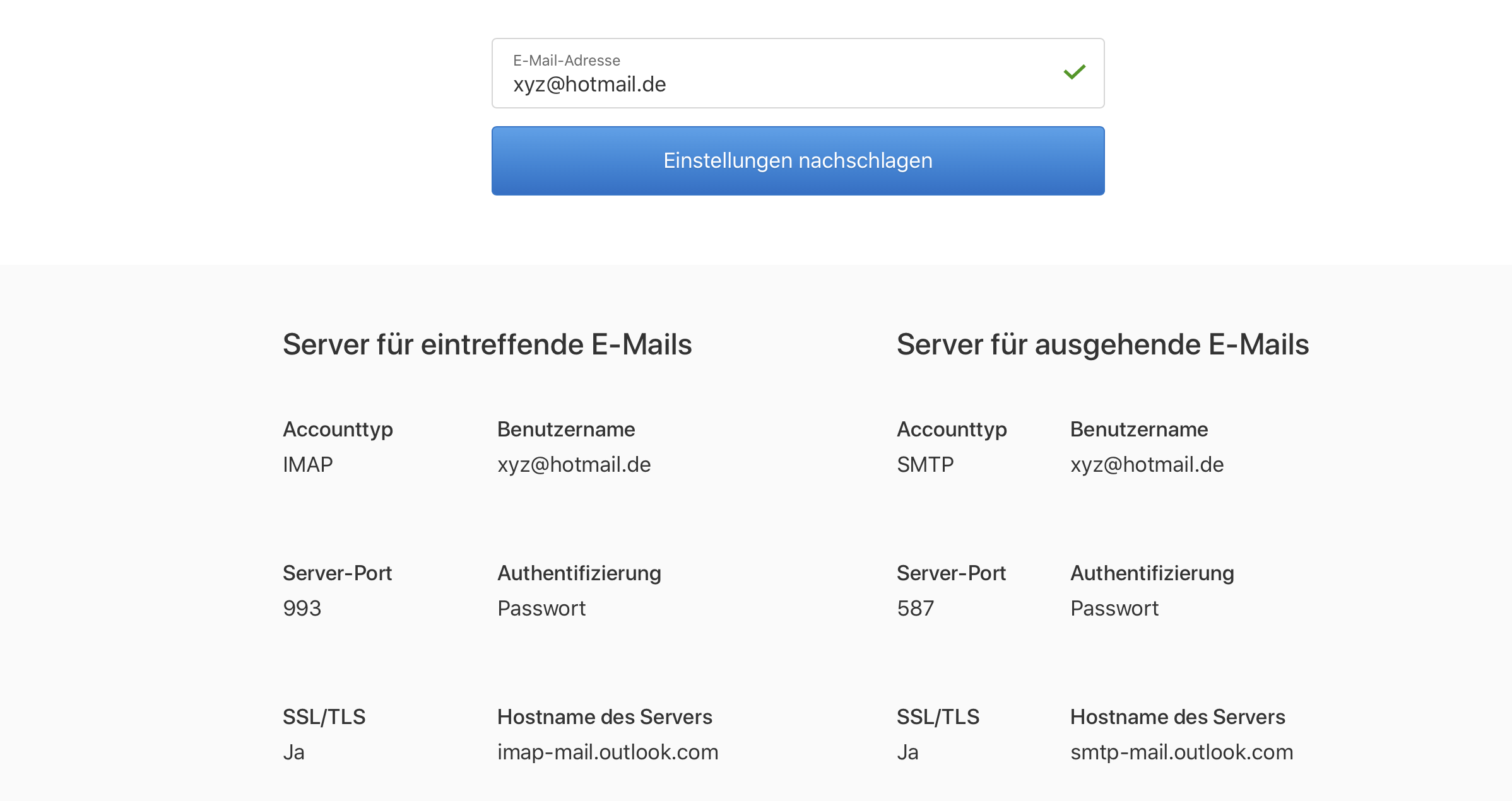Screen dimensions: 1512x801
Task: Select the IMAP account type value
Action: coord(308,465)
